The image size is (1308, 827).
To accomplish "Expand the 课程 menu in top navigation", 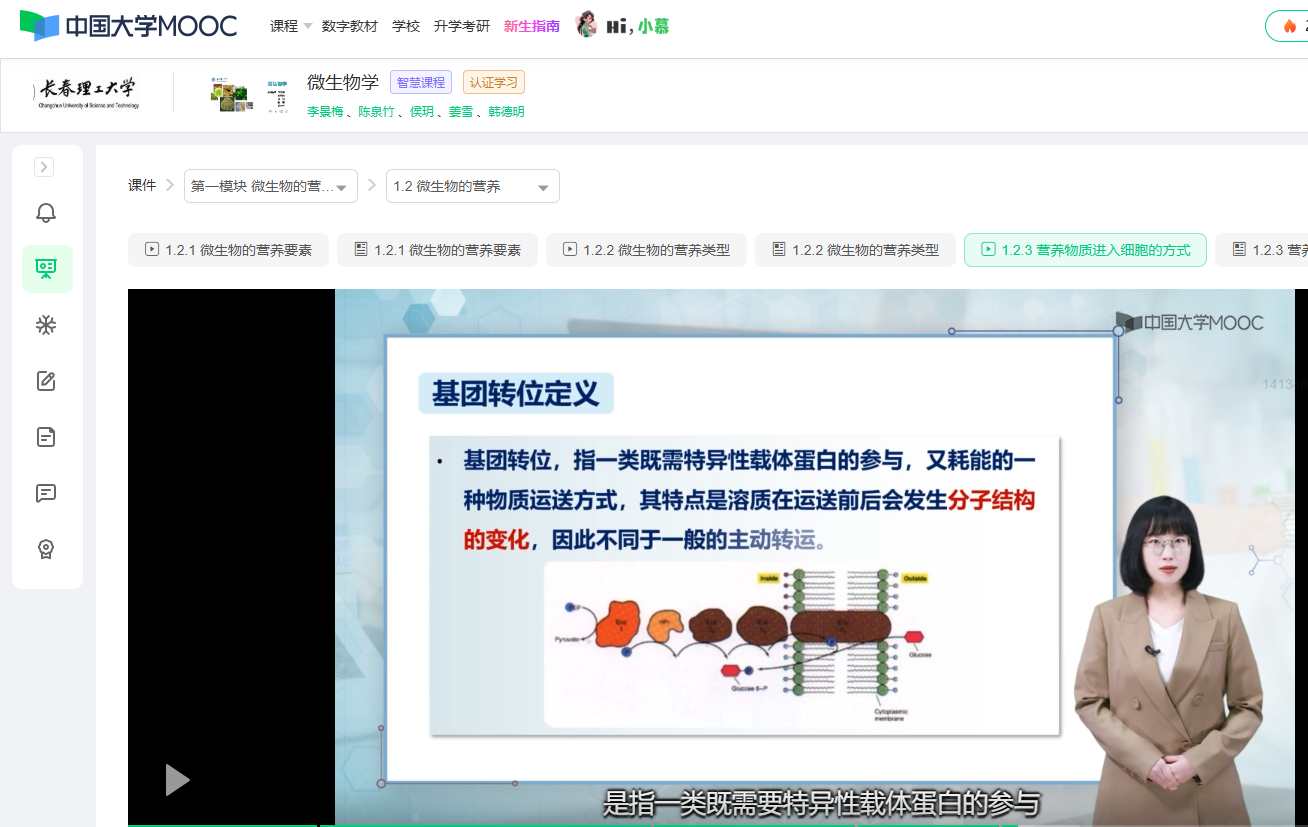I will [x=291, y=26].
